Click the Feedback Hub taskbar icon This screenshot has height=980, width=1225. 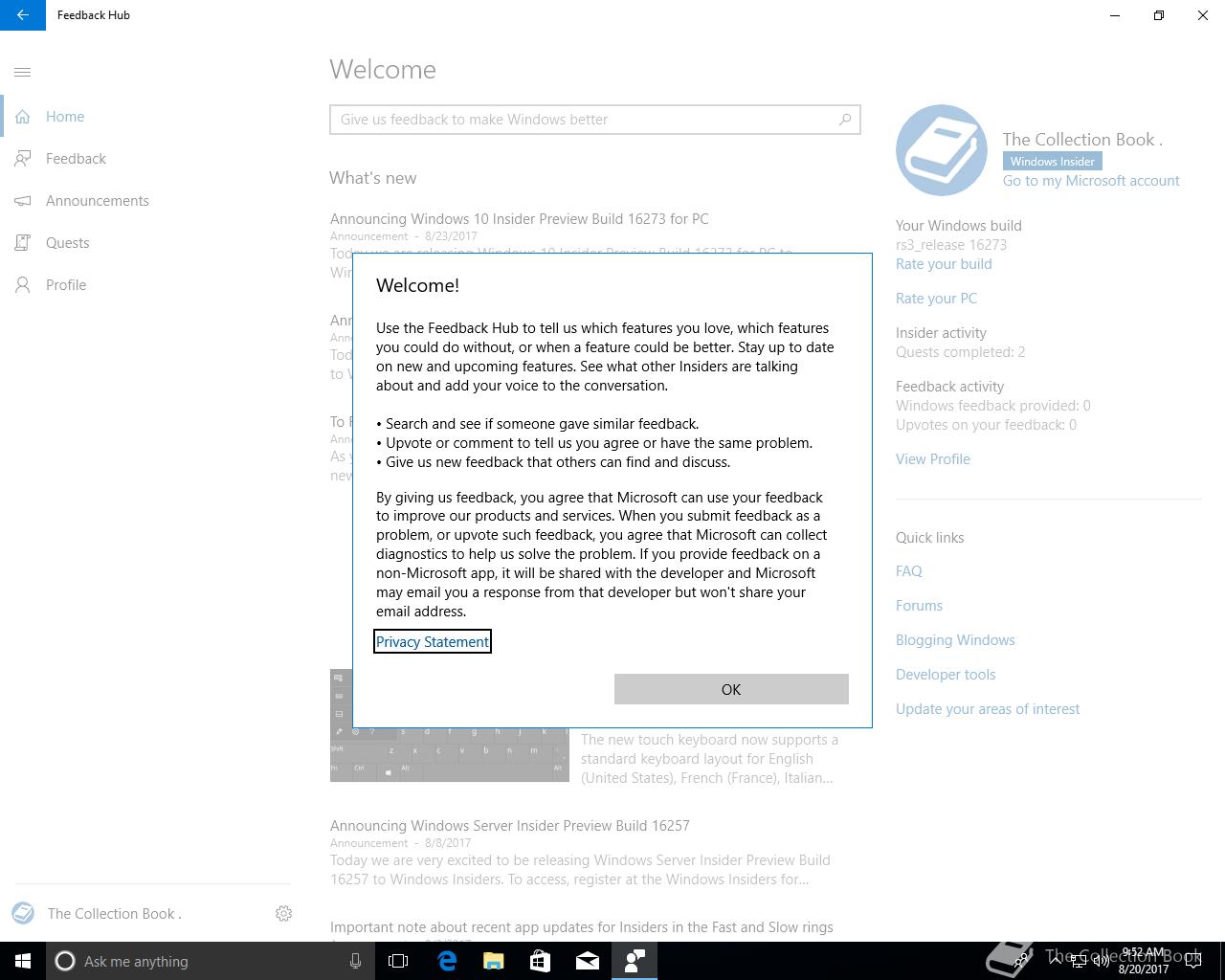pyautogui.click(x=634, y=961)
